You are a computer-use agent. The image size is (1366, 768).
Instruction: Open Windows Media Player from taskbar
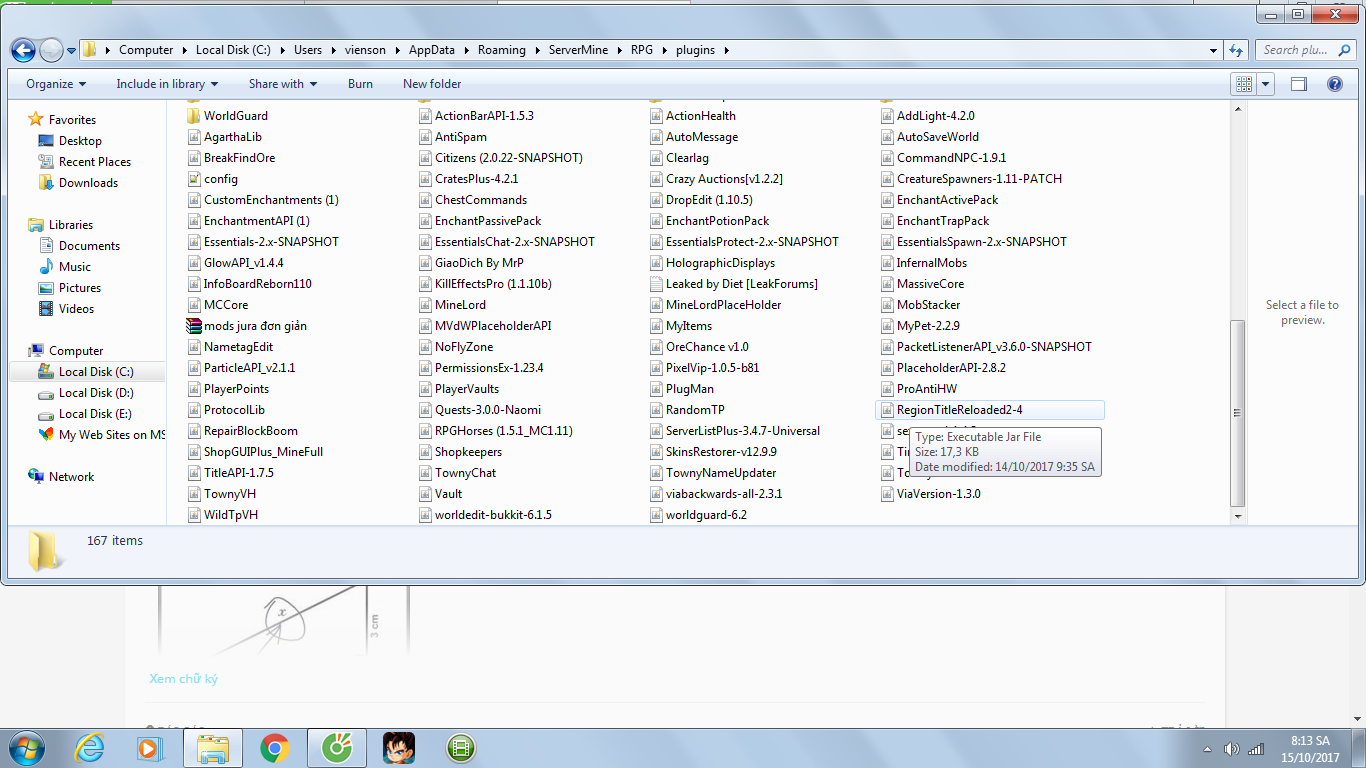(x=150, y=747)
